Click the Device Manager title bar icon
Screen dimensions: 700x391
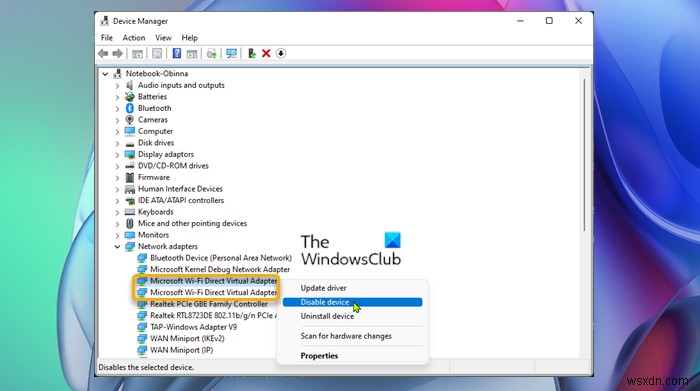tap(104, 21)
